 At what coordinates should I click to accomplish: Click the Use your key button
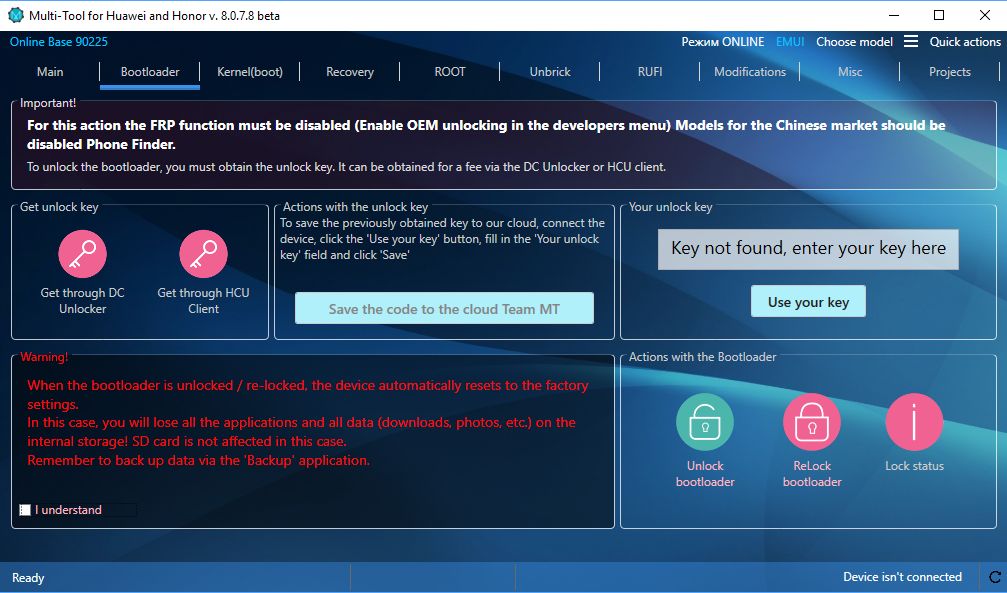808,301
